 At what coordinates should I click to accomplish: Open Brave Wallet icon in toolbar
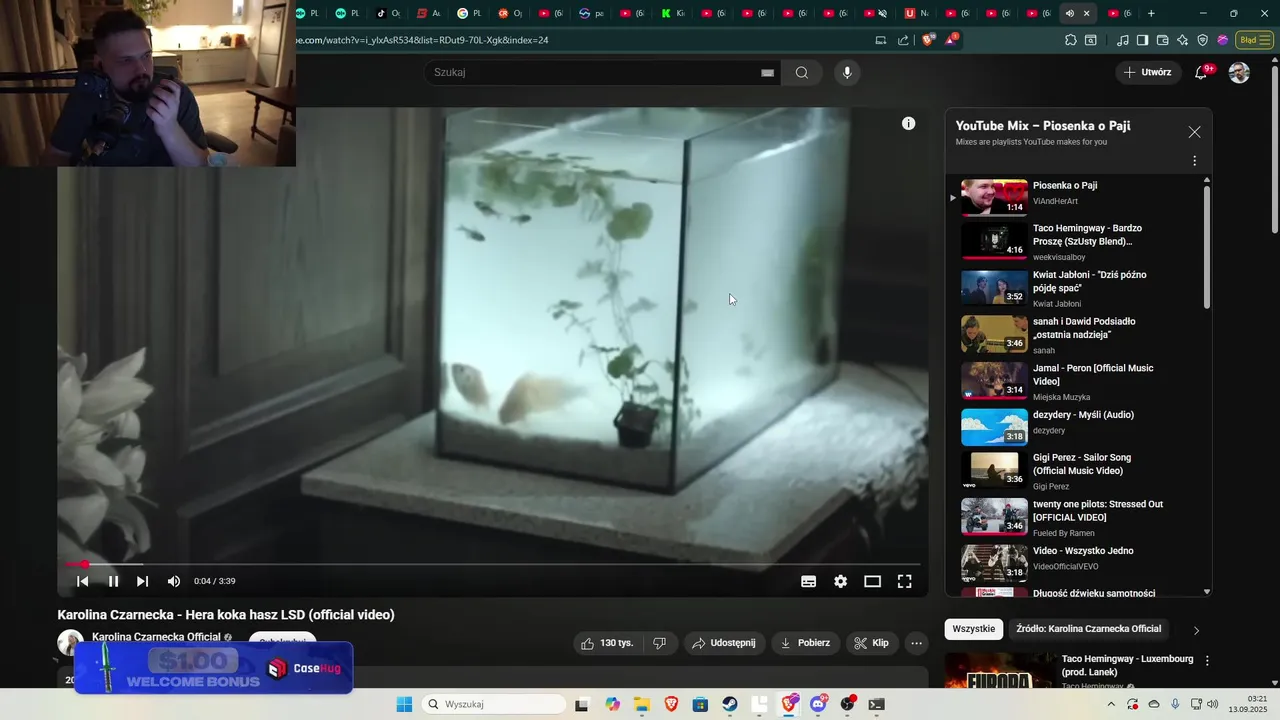click(1162, 40)
